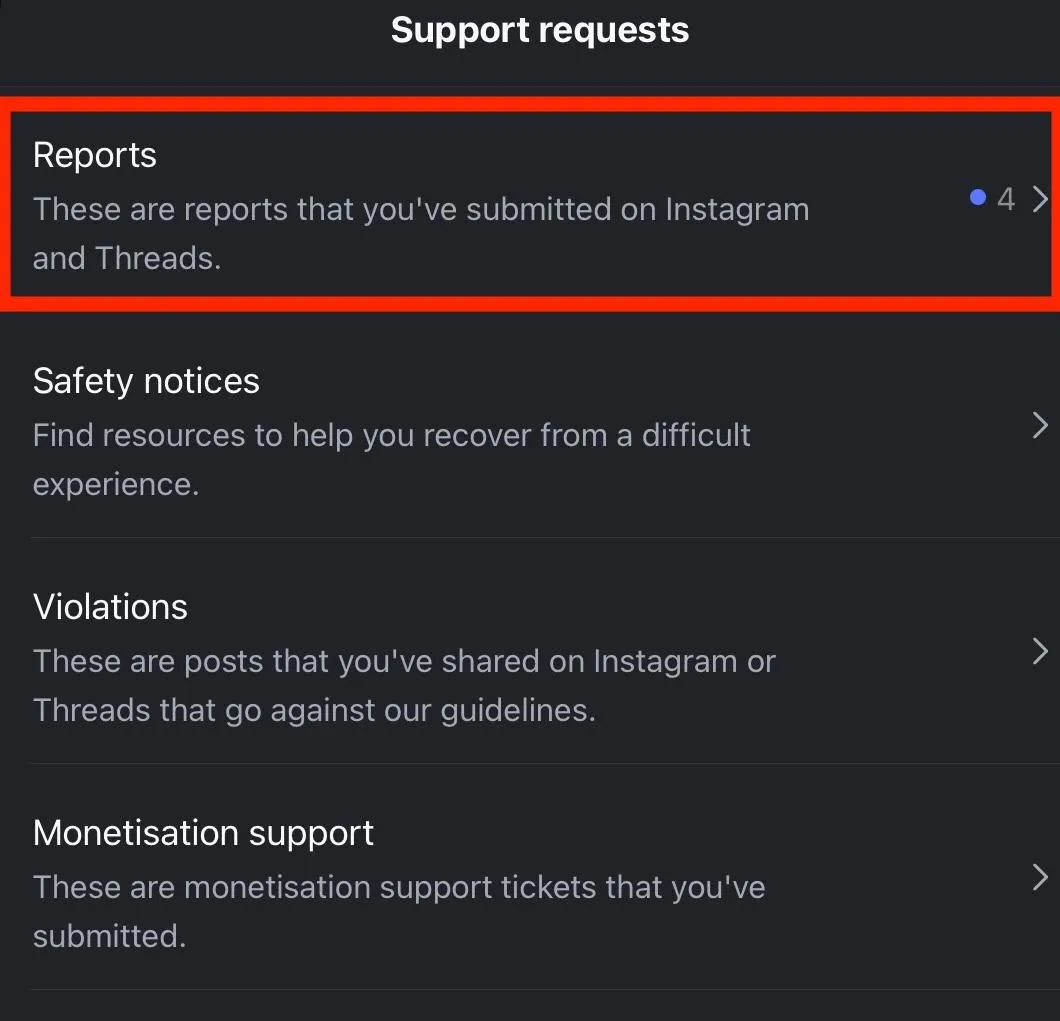1060x1021 pixels.
Task: Select the Reports heading
Action: 95,155
